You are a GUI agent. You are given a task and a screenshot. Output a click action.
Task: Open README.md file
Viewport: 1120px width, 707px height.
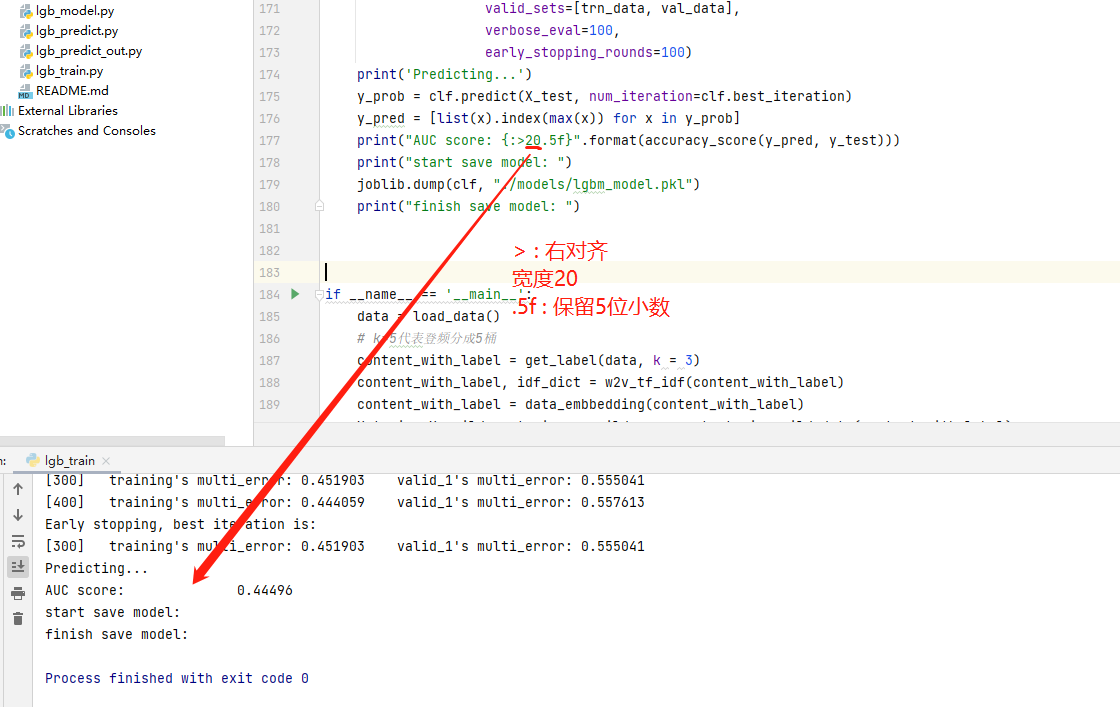72,91
